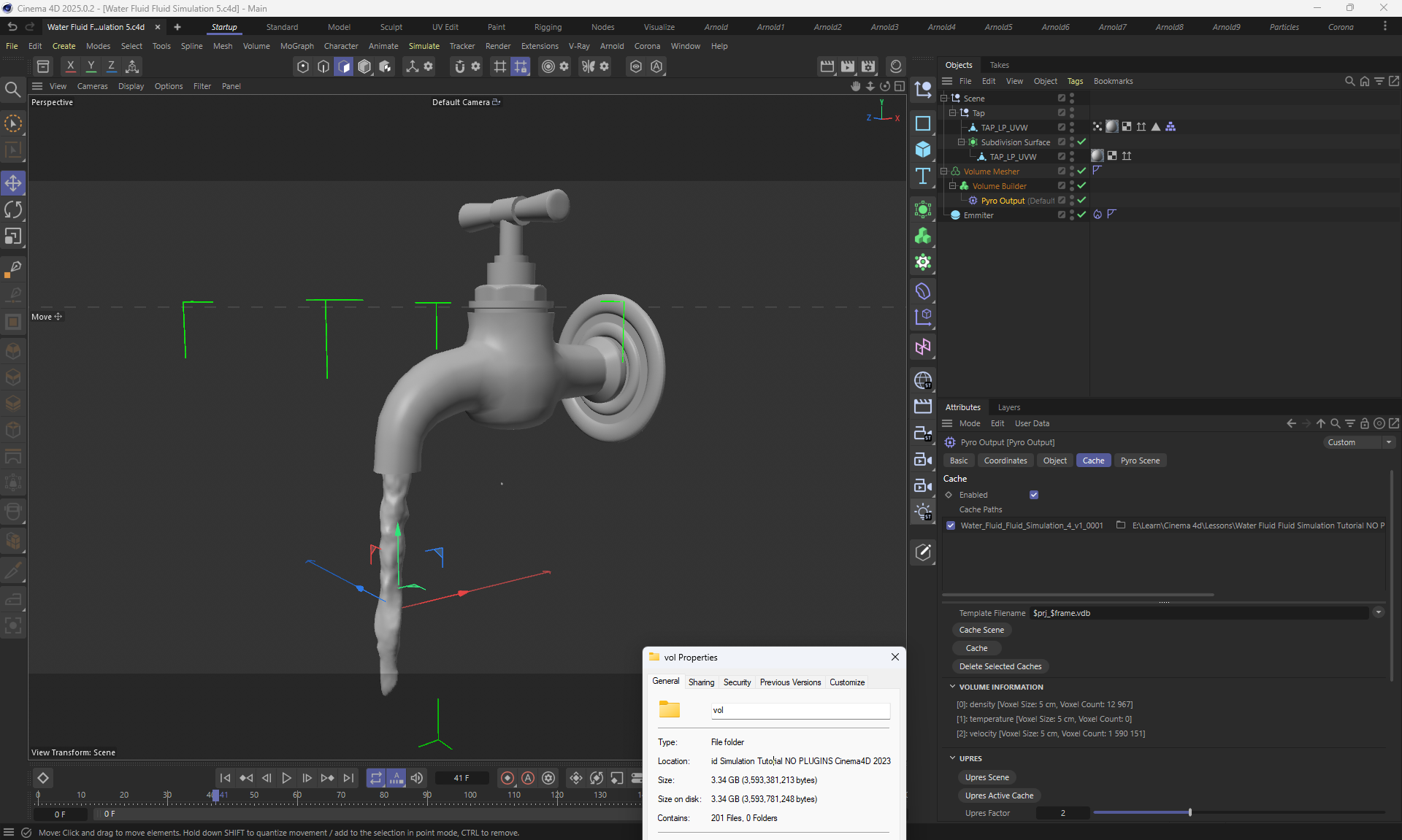Activate the Scale tool
1402x840 pixels.
coord(13,236)
